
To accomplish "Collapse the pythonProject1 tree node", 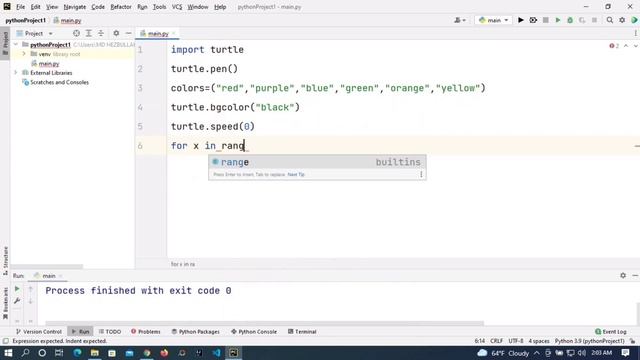I will (16, 44).
